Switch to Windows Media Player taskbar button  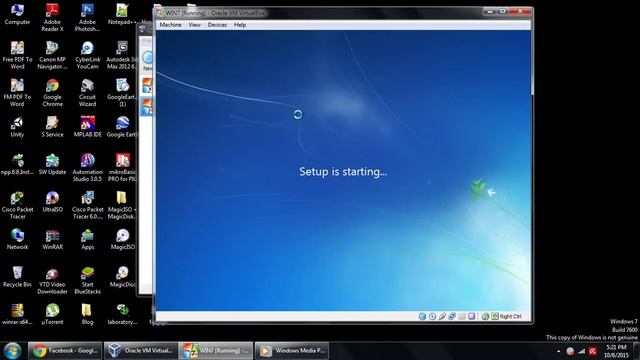(x=291, y=351)
